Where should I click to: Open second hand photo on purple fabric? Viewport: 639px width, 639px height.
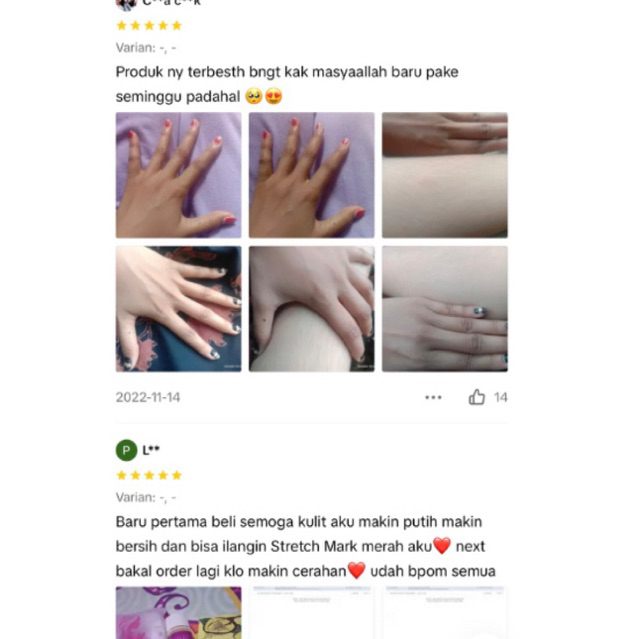pos(312,175)
